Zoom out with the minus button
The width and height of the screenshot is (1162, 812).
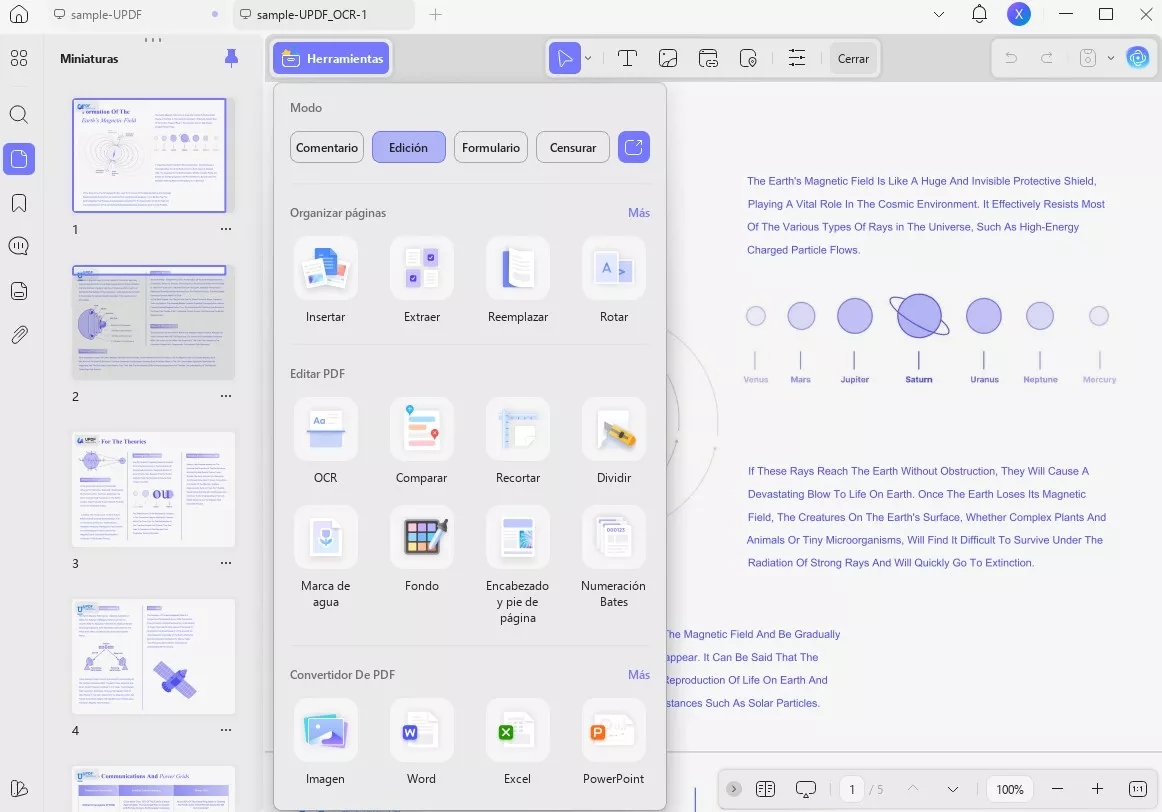[1058, 789]
